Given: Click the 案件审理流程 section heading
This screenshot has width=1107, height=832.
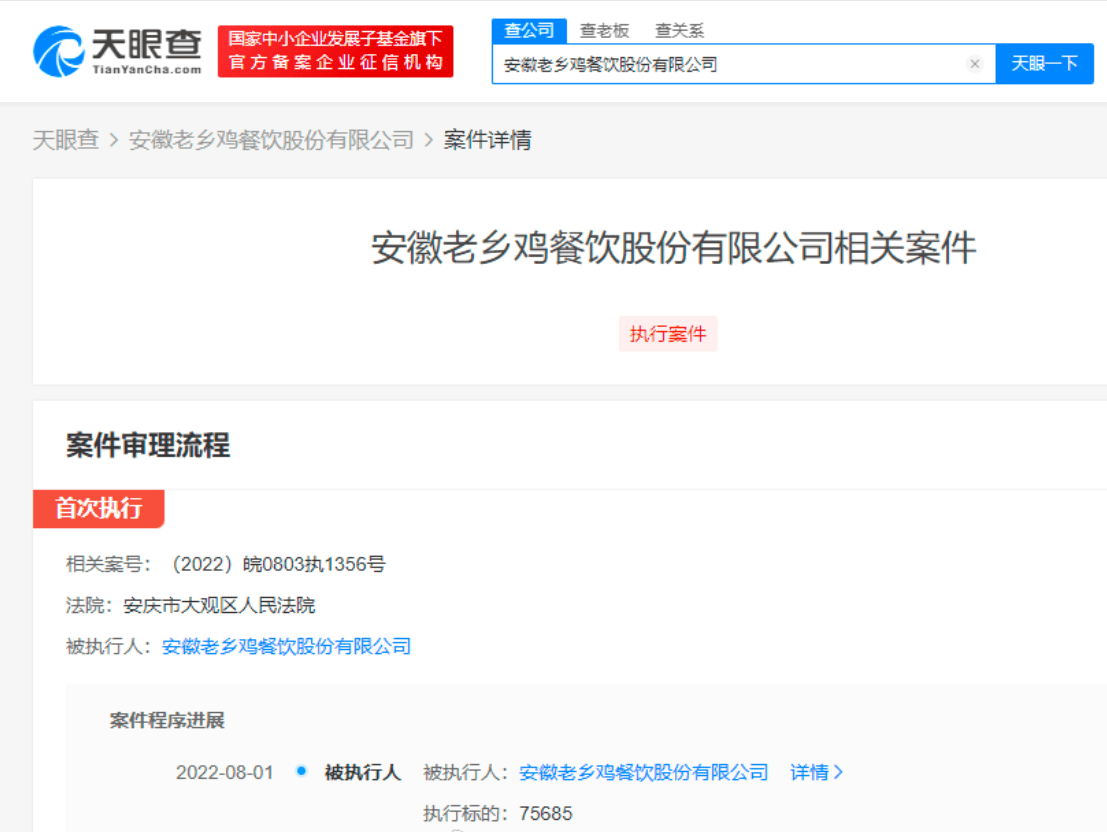Looking at the screenshot, I should coord(148,445).
